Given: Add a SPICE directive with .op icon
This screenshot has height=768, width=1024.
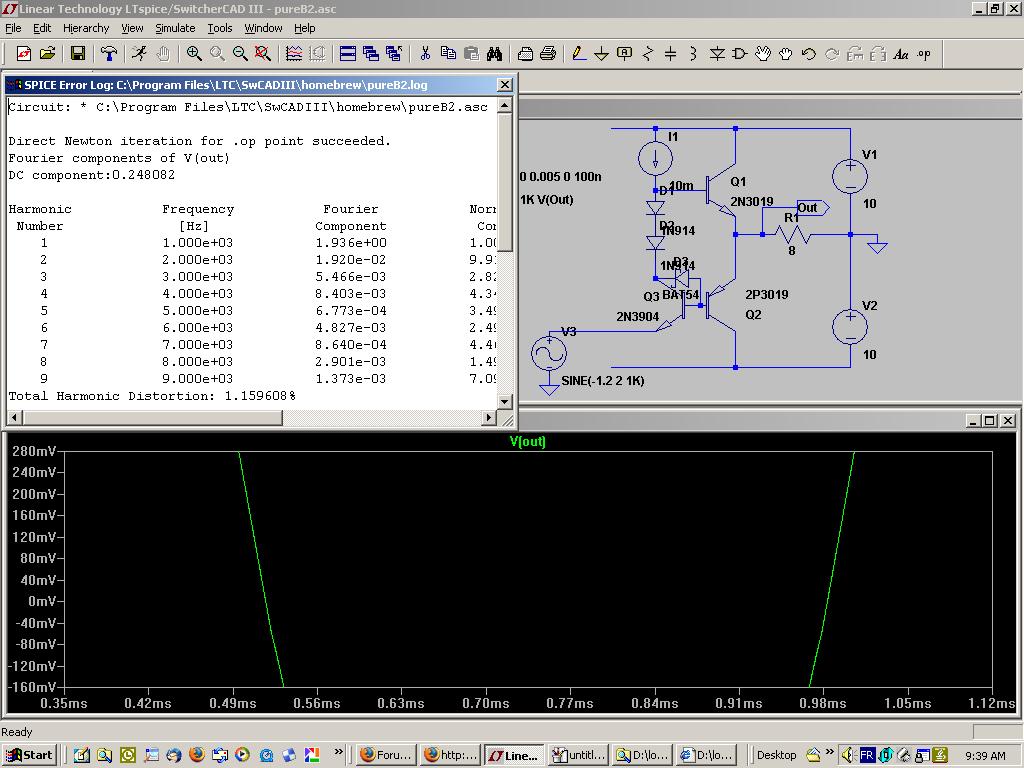Looking at the screenshot, I should tap(924, 54).
